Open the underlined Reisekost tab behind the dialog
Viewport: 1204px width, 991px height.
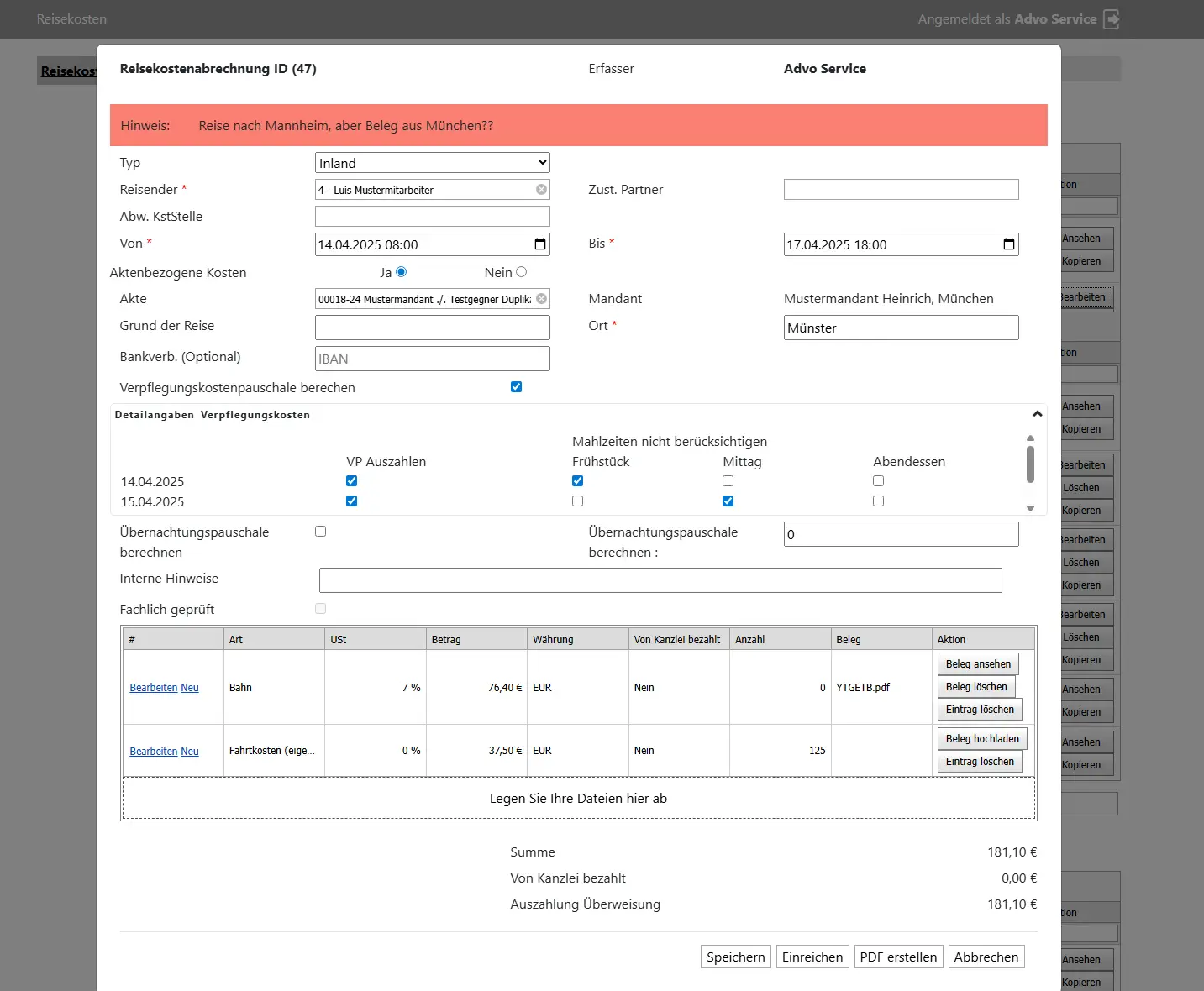[67, 71]
